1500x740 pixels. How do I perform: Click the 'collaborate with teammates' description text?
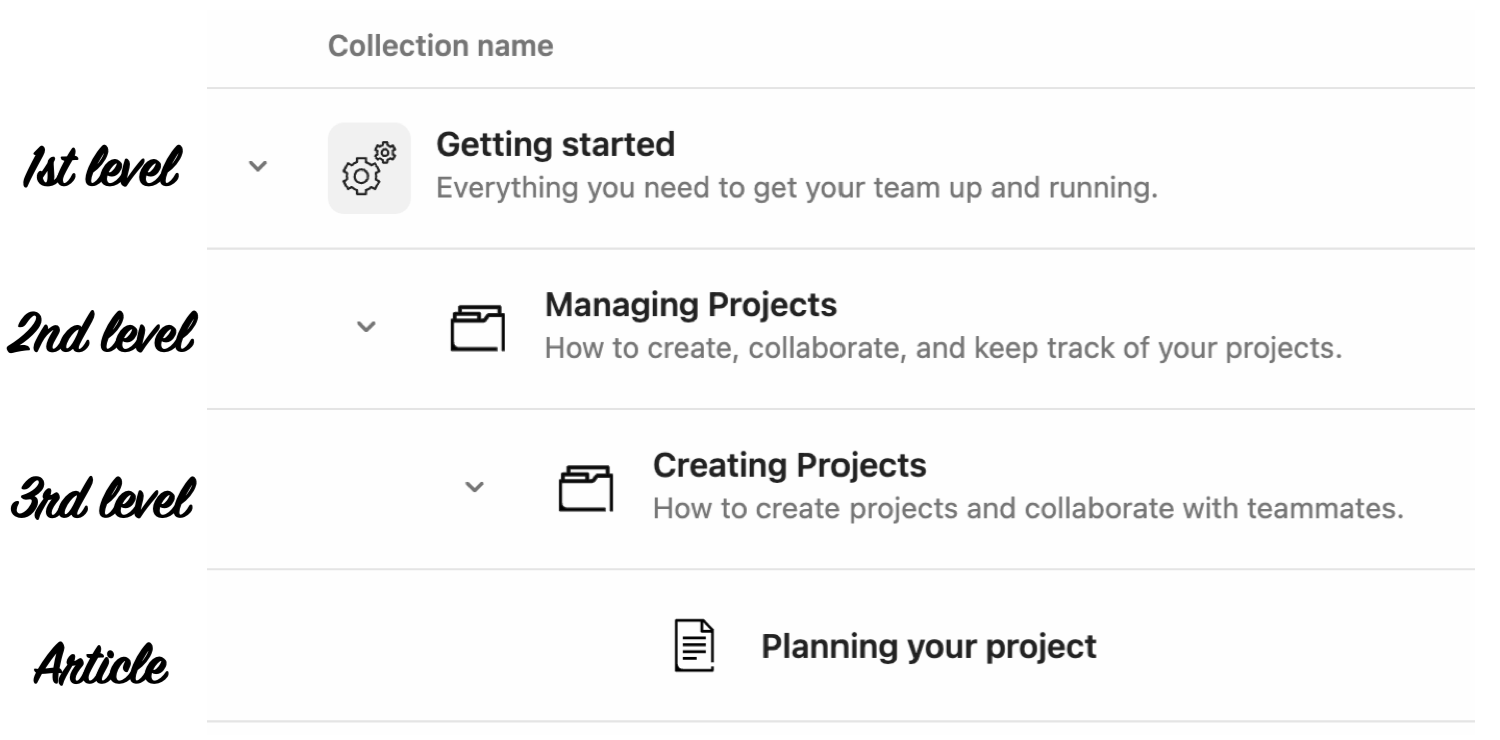click(1027, 509)
